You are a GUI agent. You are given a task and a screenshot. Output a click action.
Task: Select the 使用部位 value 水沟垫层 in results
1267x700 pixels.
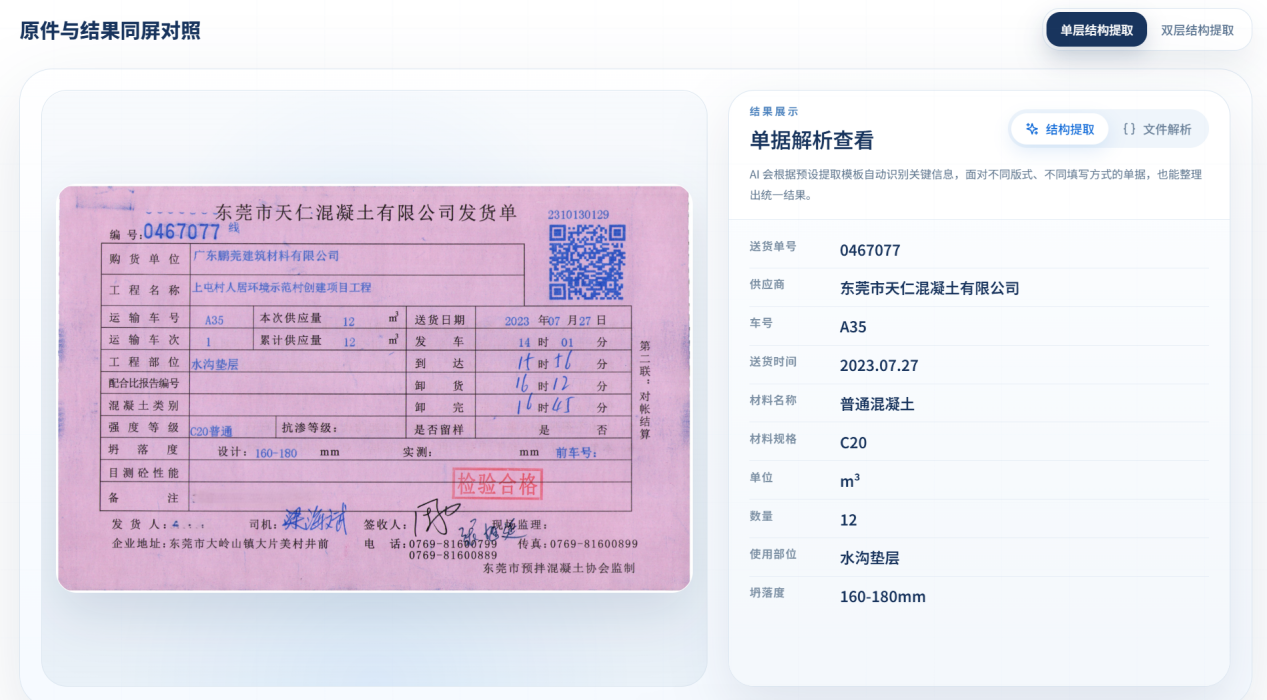869,558
